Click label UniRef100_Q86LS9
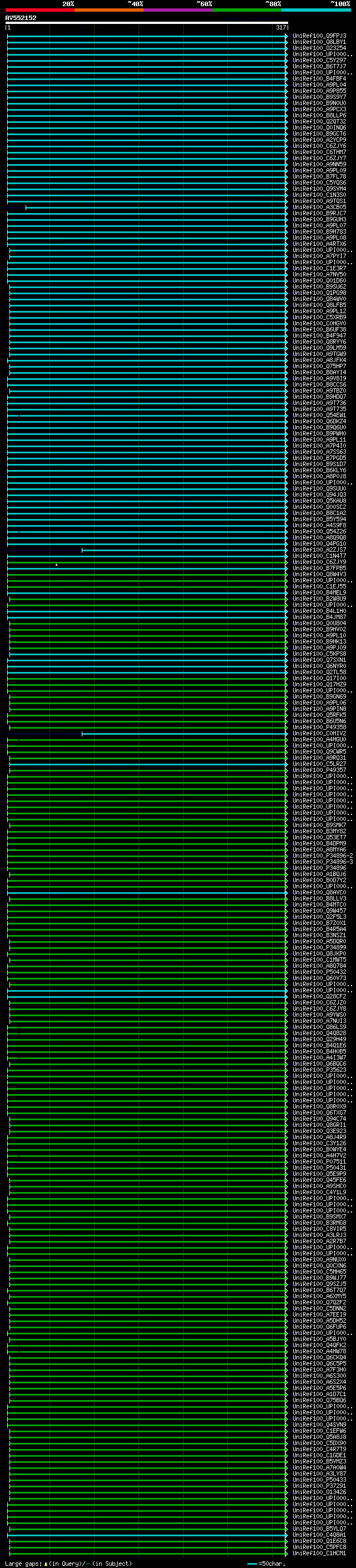 pos(319,1027)
